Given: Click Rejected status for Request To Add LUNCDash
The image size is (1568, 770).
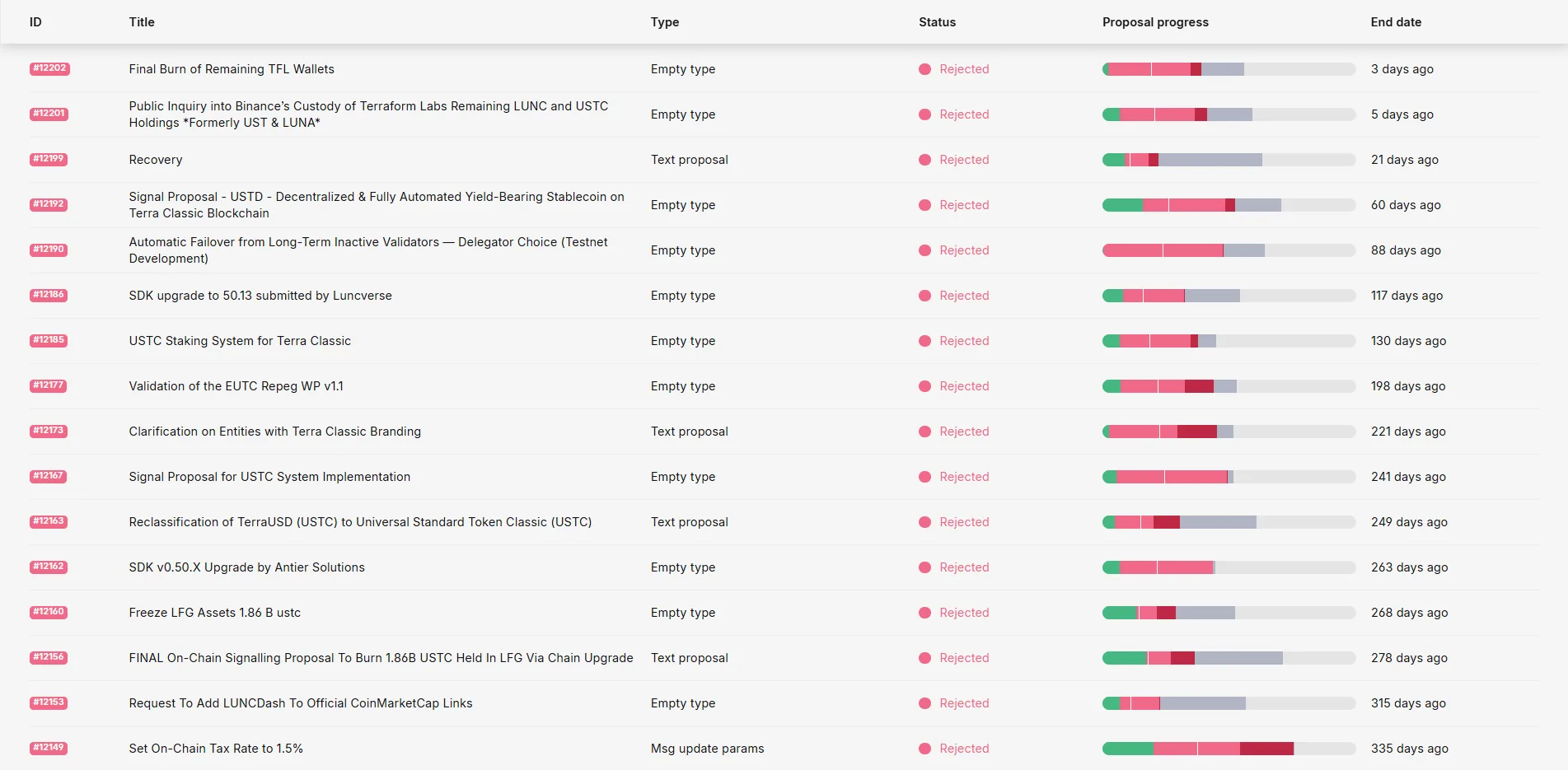Looking at the screenshot, I should point(964,703).
